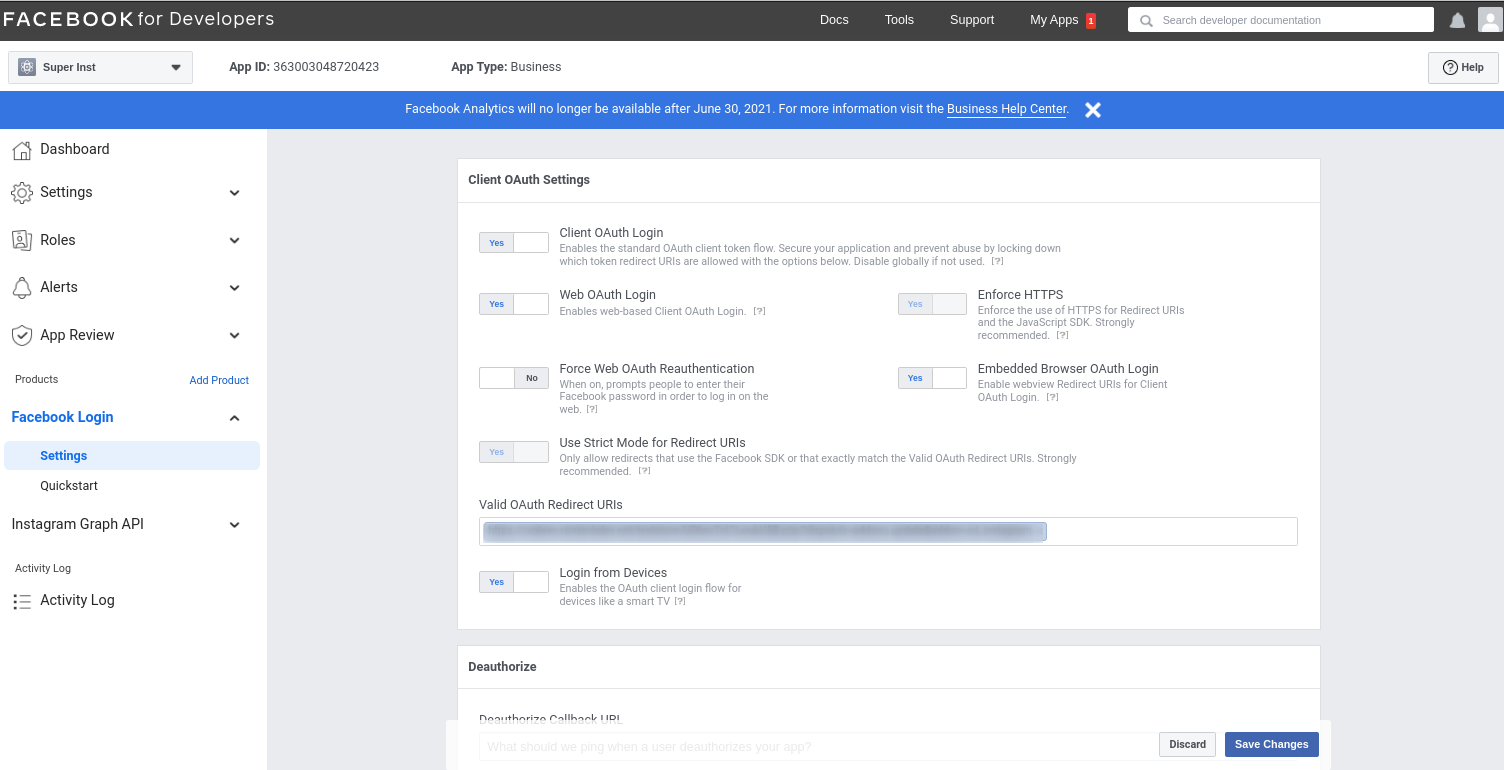Image resolution: width=1504 pixels, height=770 pixels.
Task: Open the Super Inst app selector dropdown
Action: pos(100,68)
